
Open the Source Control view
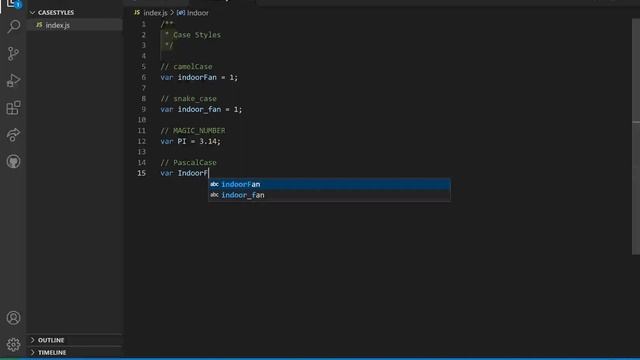(13, 53)
